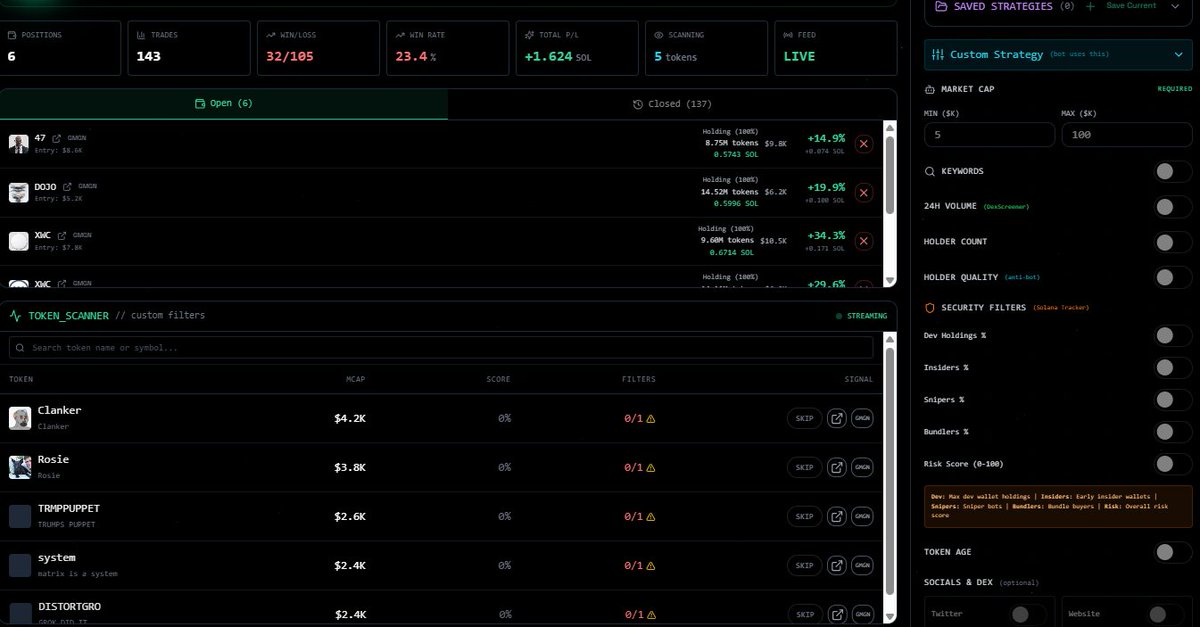Click the Security Filters shield icon
The image size is (1200, 627).
(930, 308)
